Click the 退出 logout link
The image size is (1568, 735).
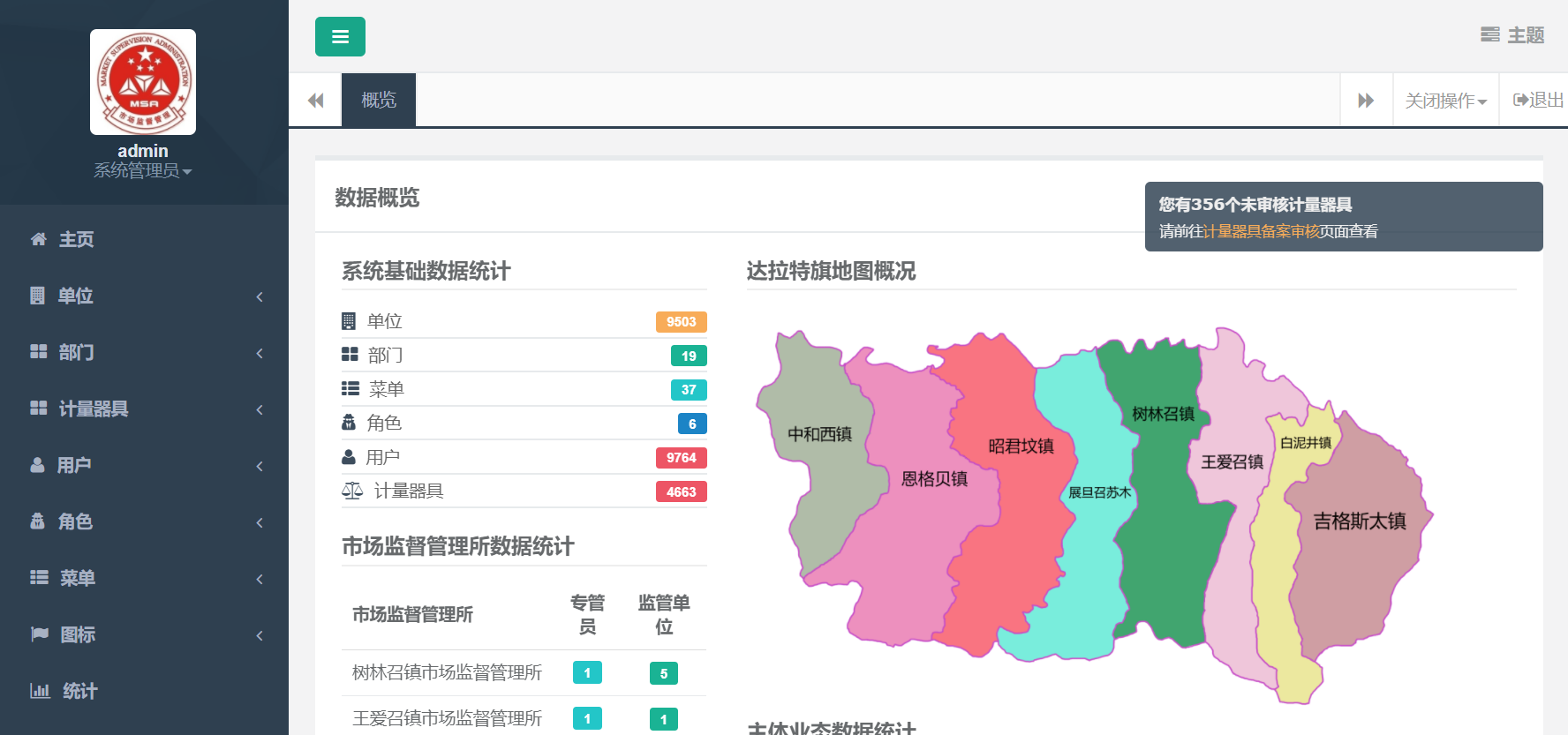coord(1538,101)
